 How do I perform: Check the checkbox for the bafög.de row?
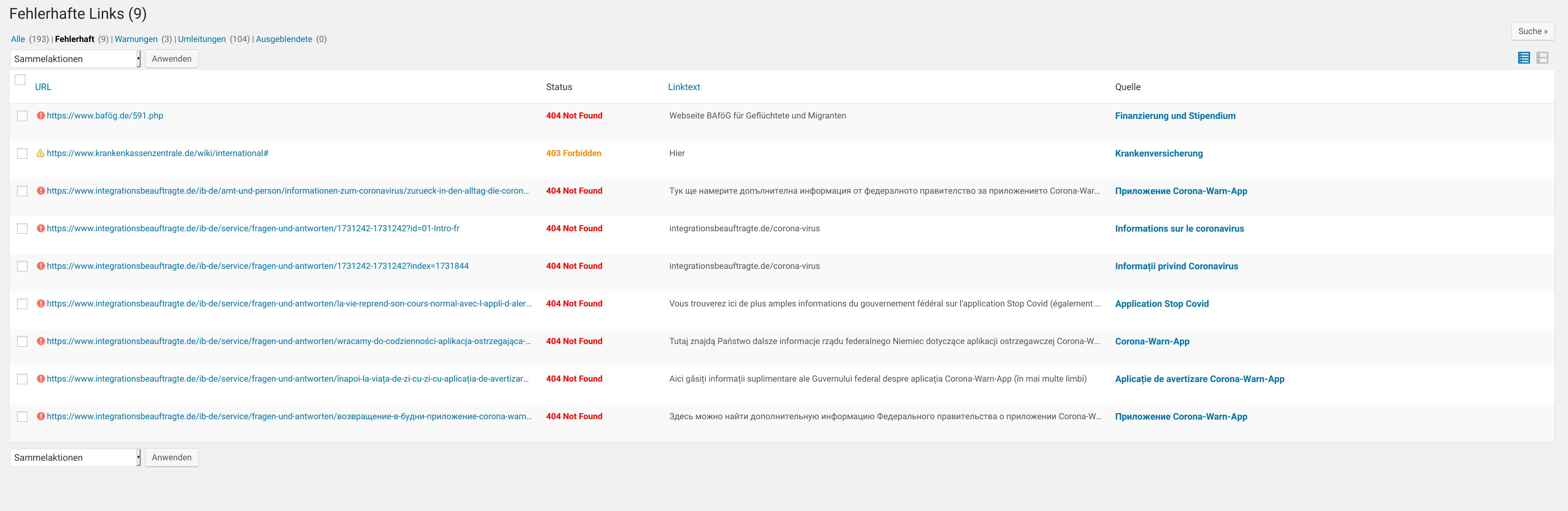pos(22,115)
